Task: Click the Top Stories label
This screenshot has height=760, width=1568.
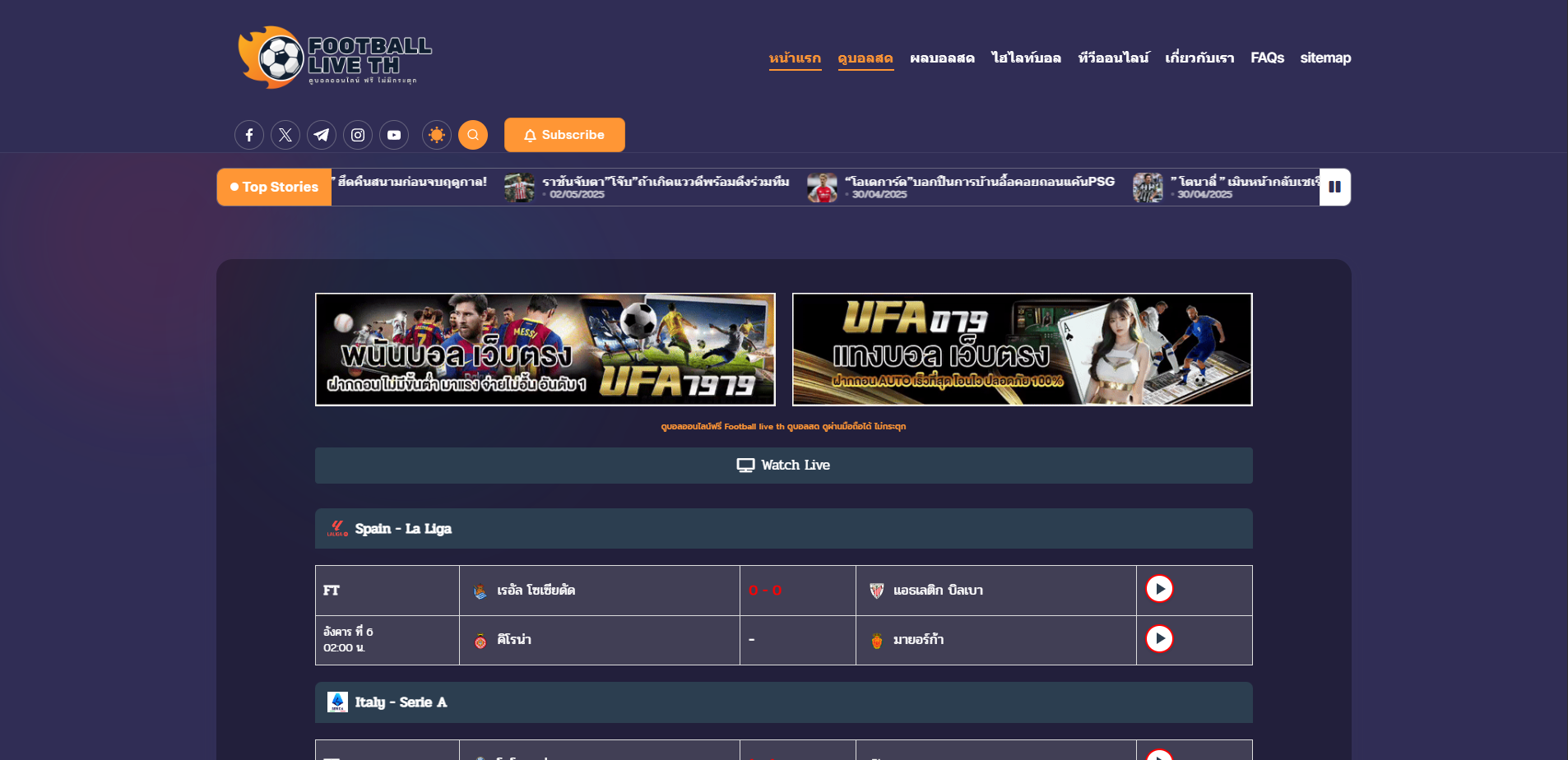Action: coord(275,188)
